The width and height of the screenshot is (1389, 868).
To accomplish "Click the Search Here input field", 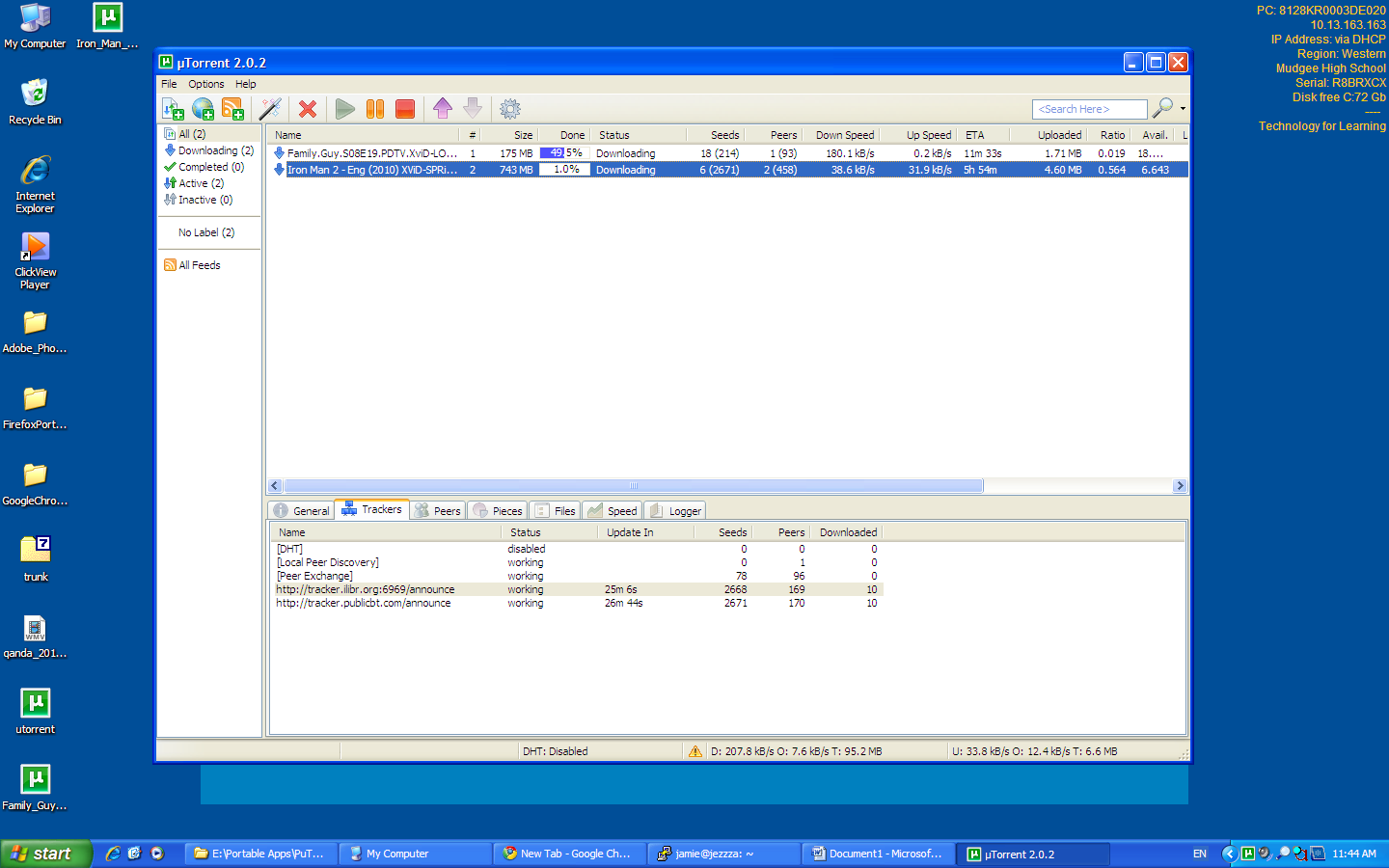I will coord(1090,109).
